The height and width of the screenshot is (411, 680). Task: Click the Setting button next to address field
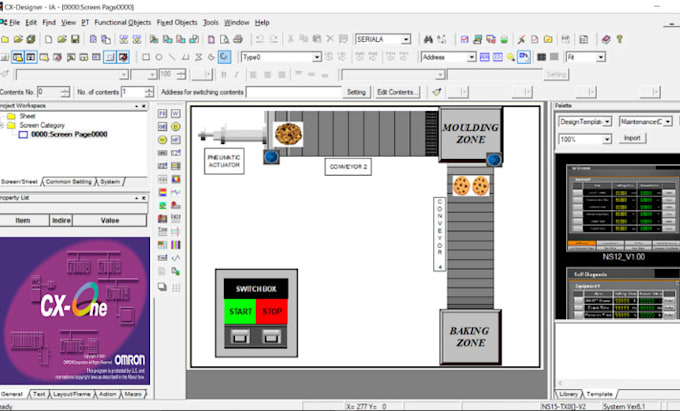click(x=356, y=92)
